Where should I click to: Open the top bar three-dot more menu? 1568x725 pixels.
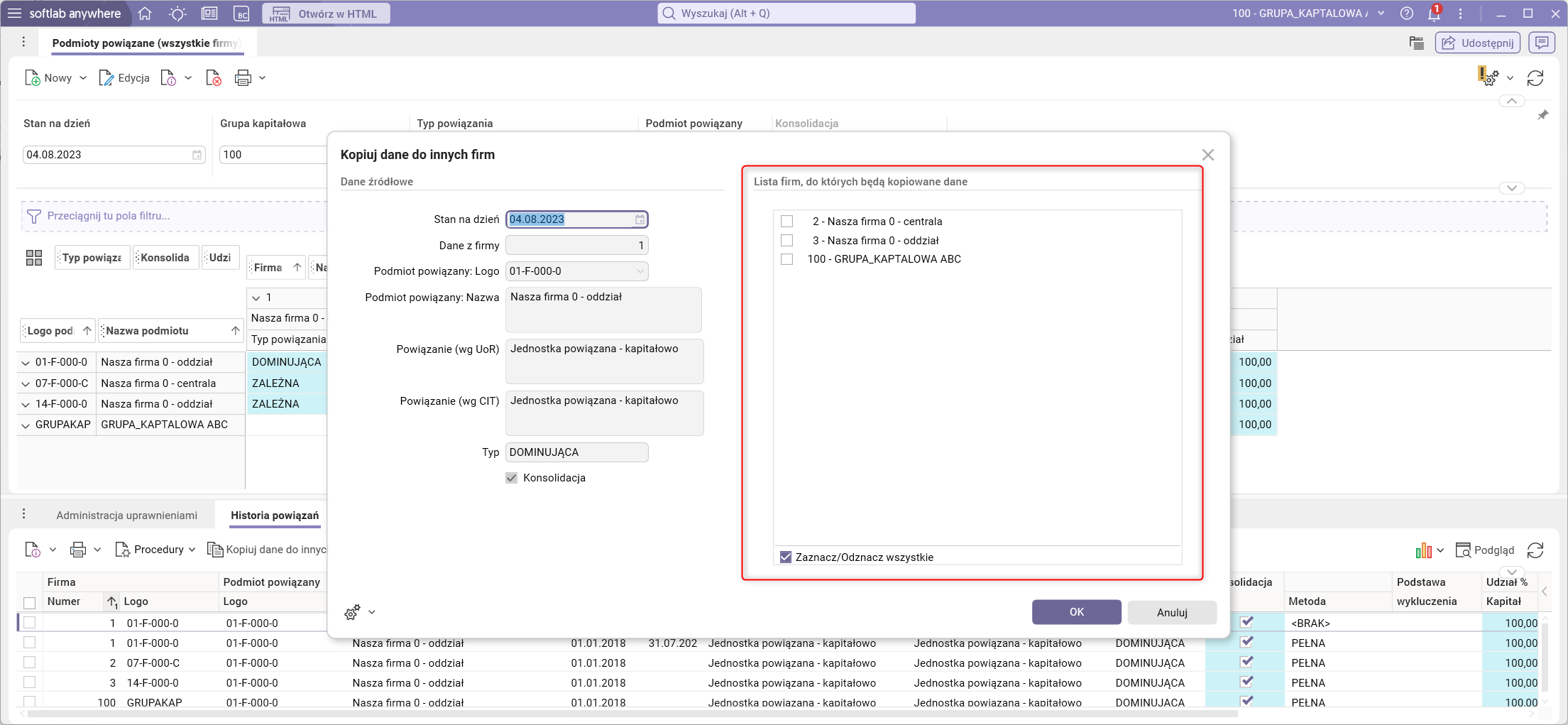[1460, 13]
